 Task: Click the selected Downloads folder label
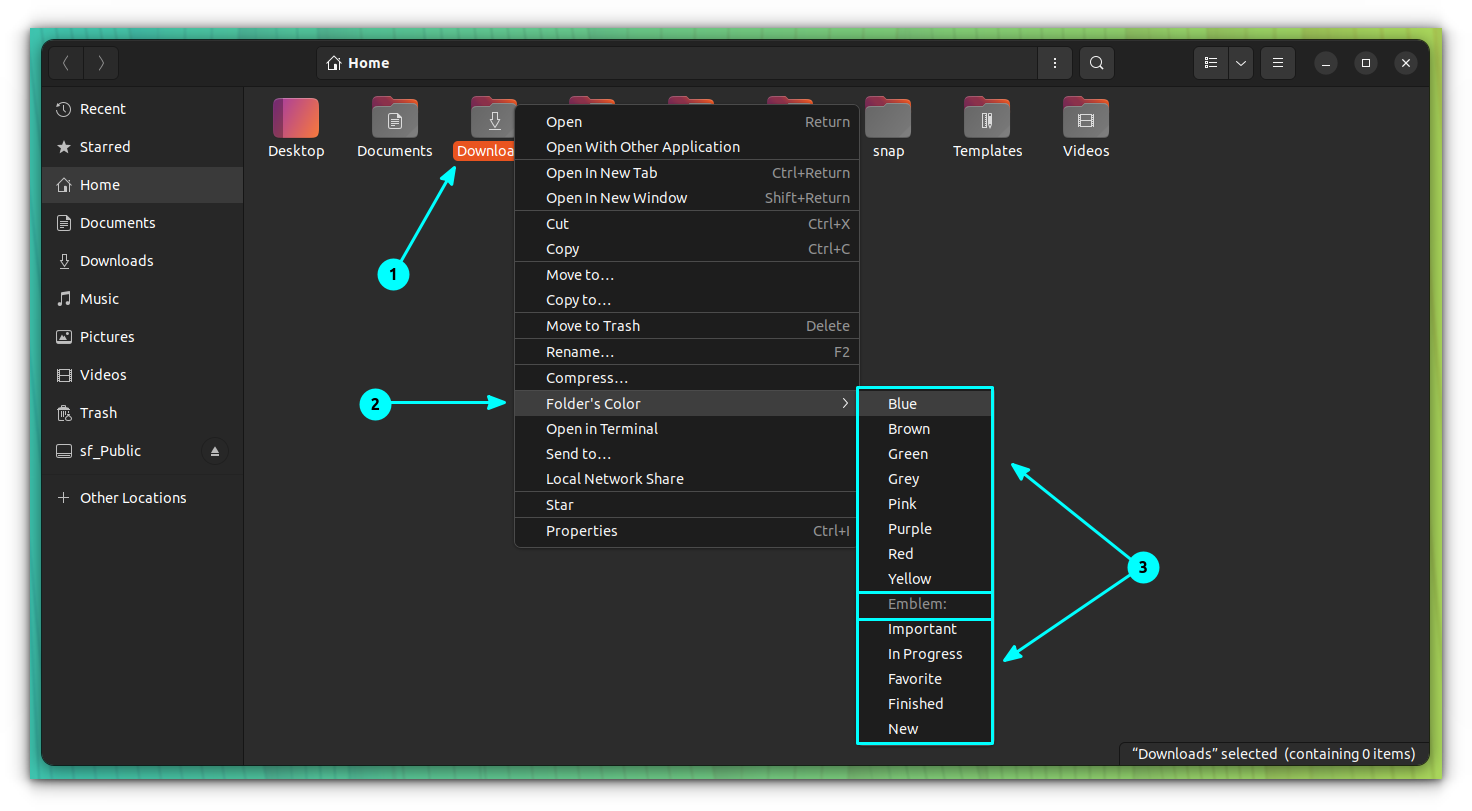pyautogui.click(x=484, y=151)
